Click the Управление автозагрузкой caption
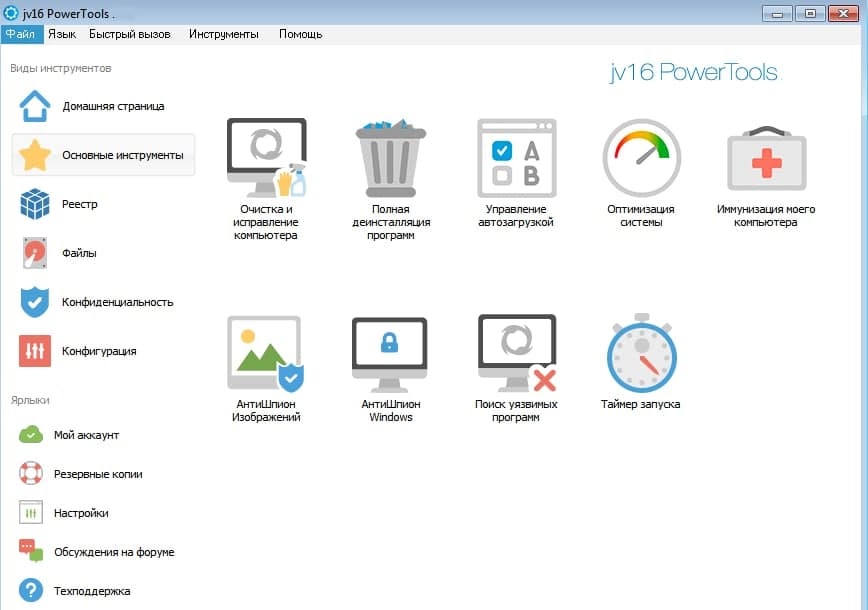 (x=516, y=216)
